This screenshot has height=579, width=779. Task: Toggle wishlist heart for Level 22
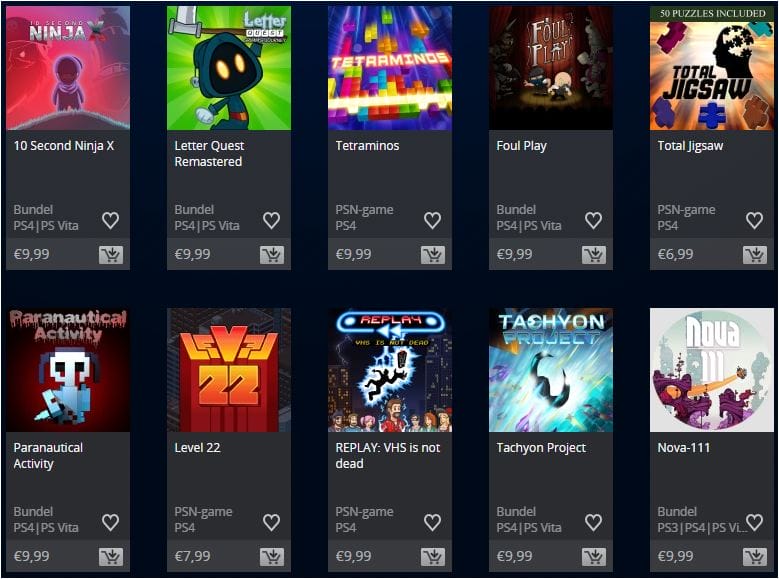coord(271,522)
